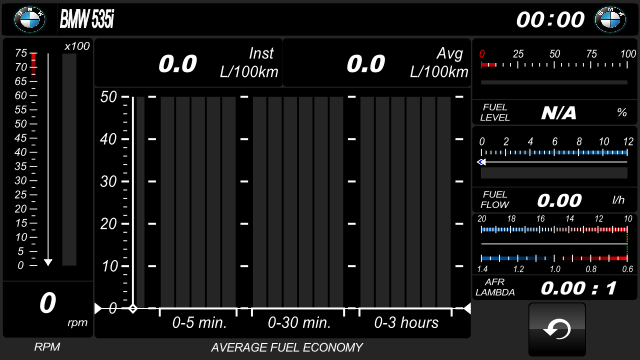Click the RPM downward arrow indicator
640x360 pixels.
pyautogui.click(x=48, y=262)
